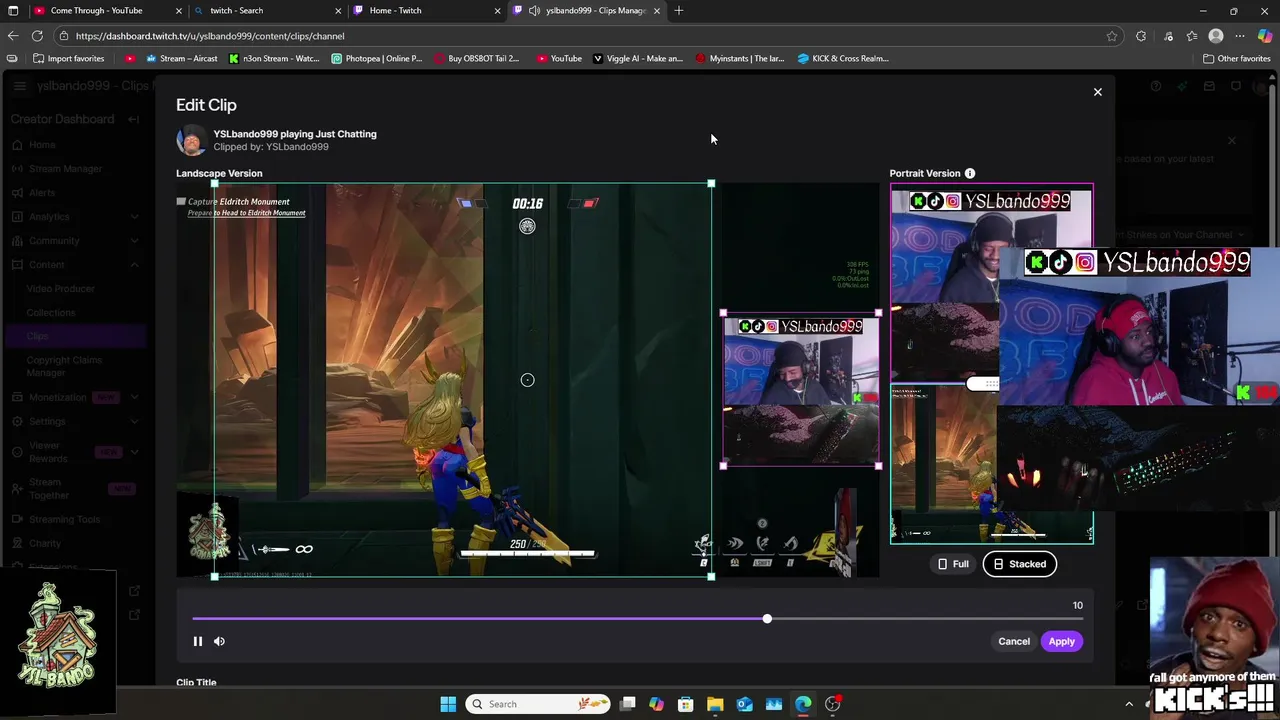Open the KICK & Cross Realm bookmark
Viewport: 1280px width, 720px height.
tap(843, 58)
